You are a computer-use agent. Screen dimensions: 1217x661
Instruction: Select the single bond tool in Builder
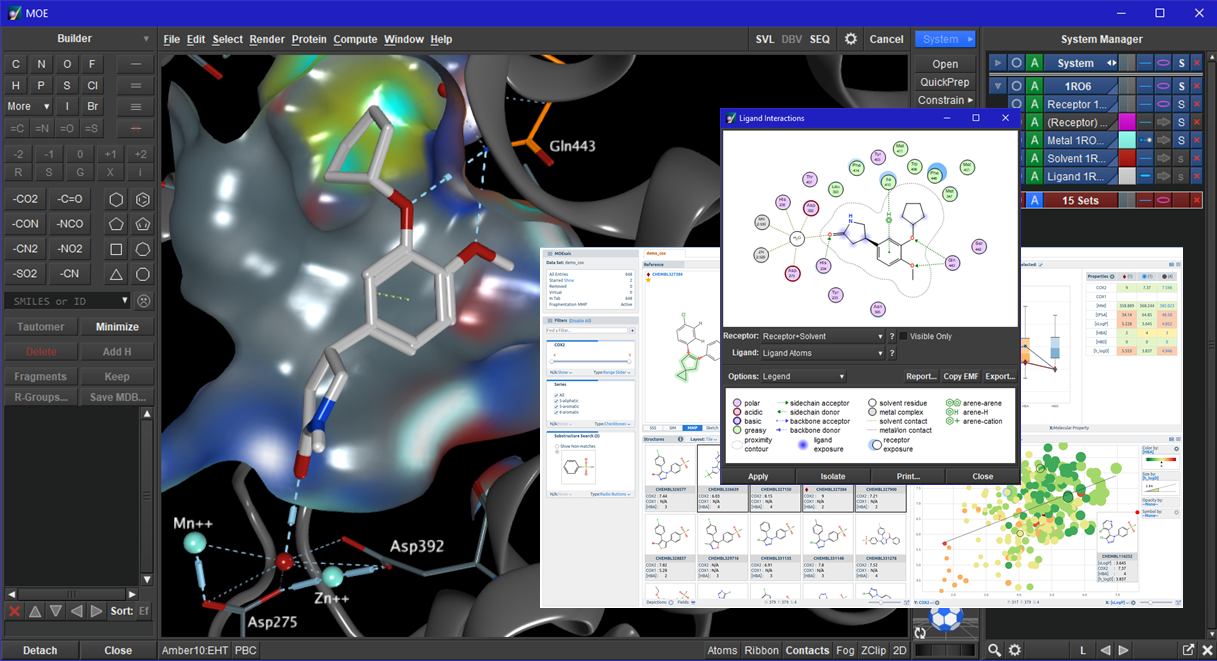click(x=136, y=64)
